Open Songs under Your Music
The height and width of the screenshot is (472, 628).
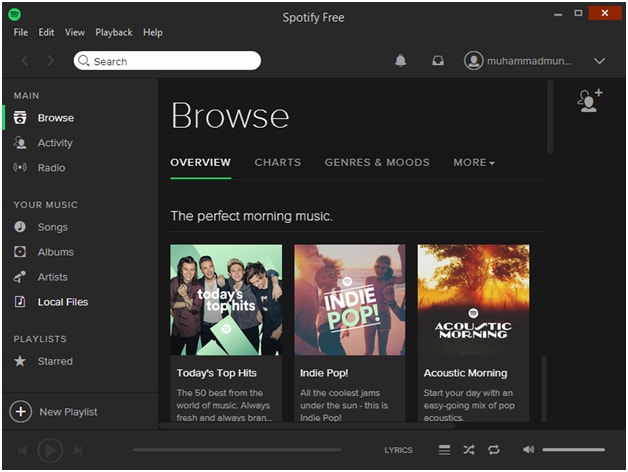53,227
